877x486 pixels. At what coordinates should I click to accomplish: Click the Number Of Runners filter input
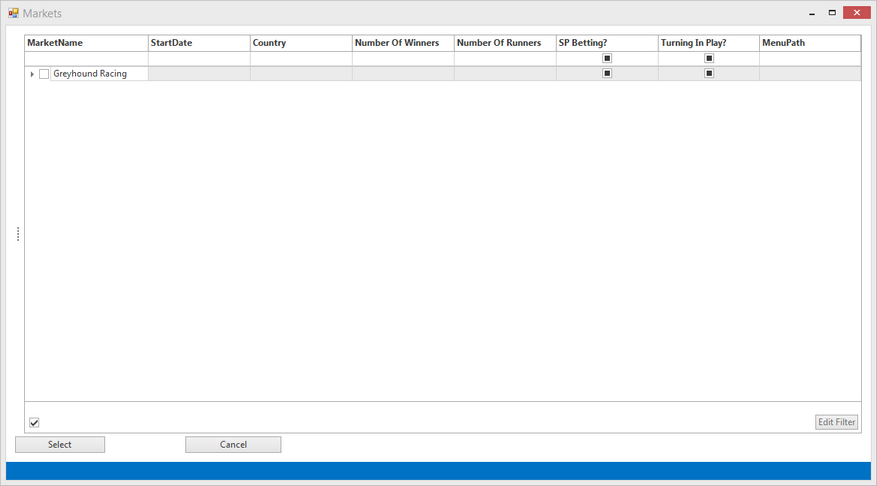coord(505,58)
